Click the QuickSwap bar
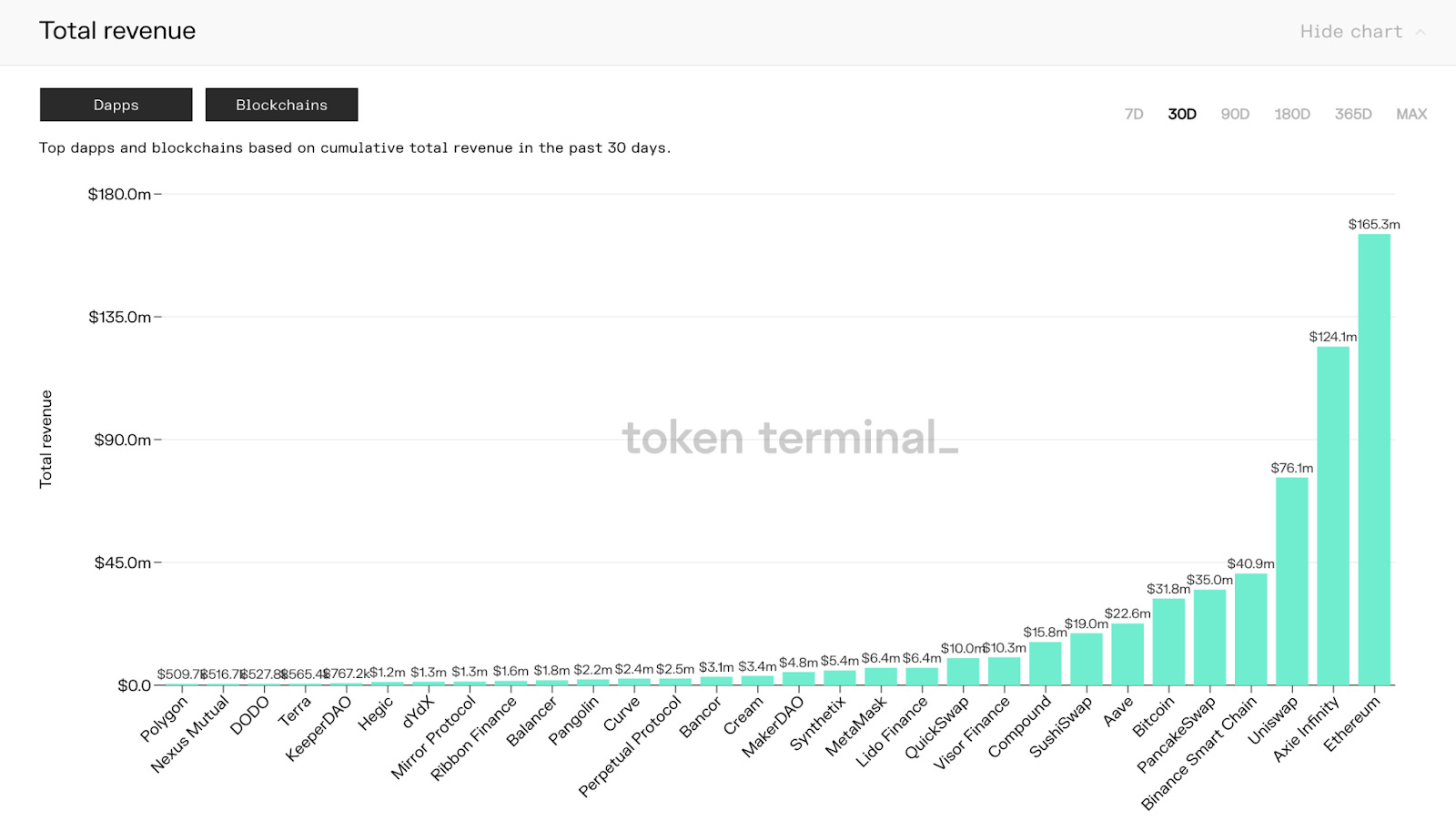The image size is (1456, 821). tap(963, 672)
